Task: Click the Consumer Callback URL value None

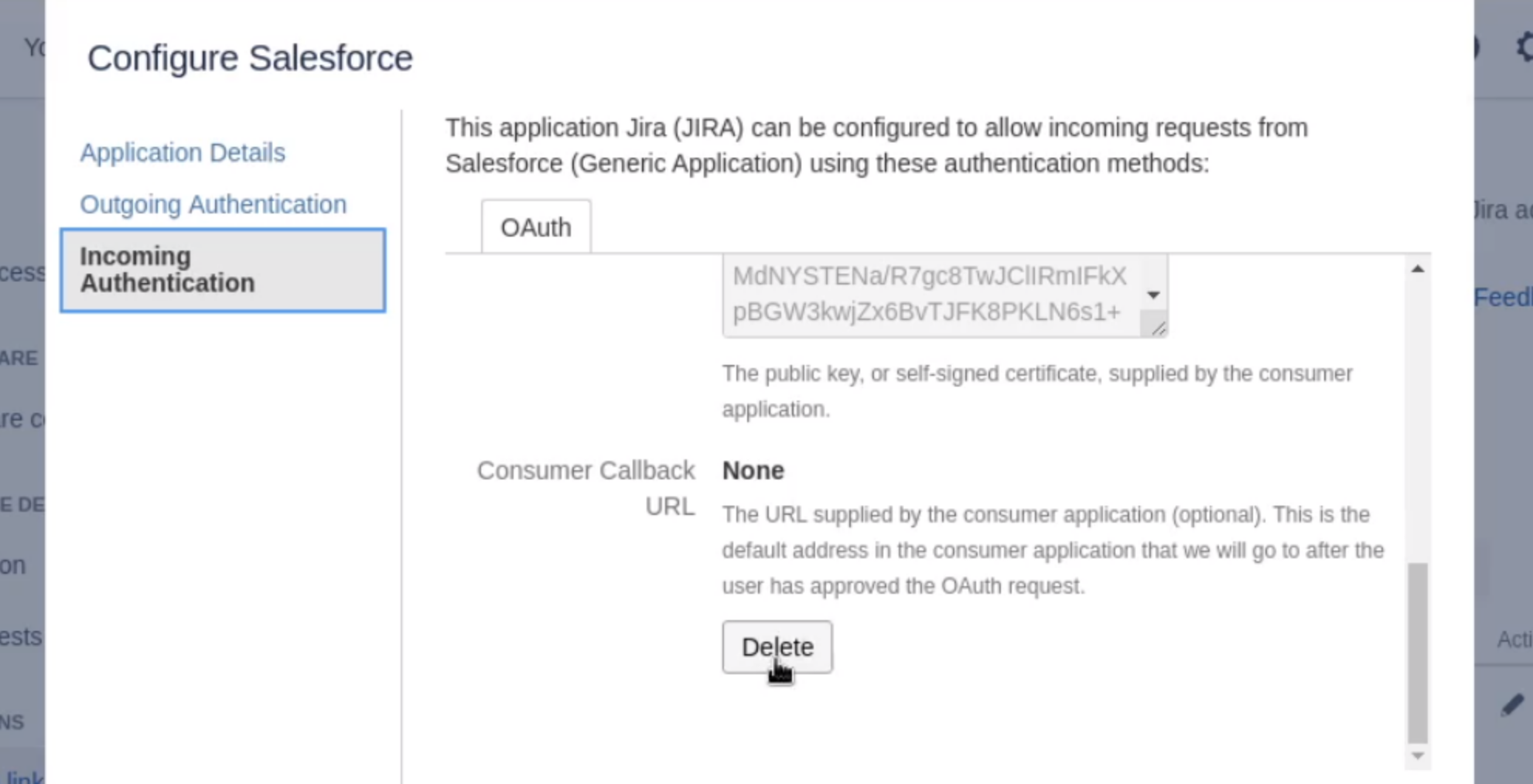Action: (x=753, y=470)
